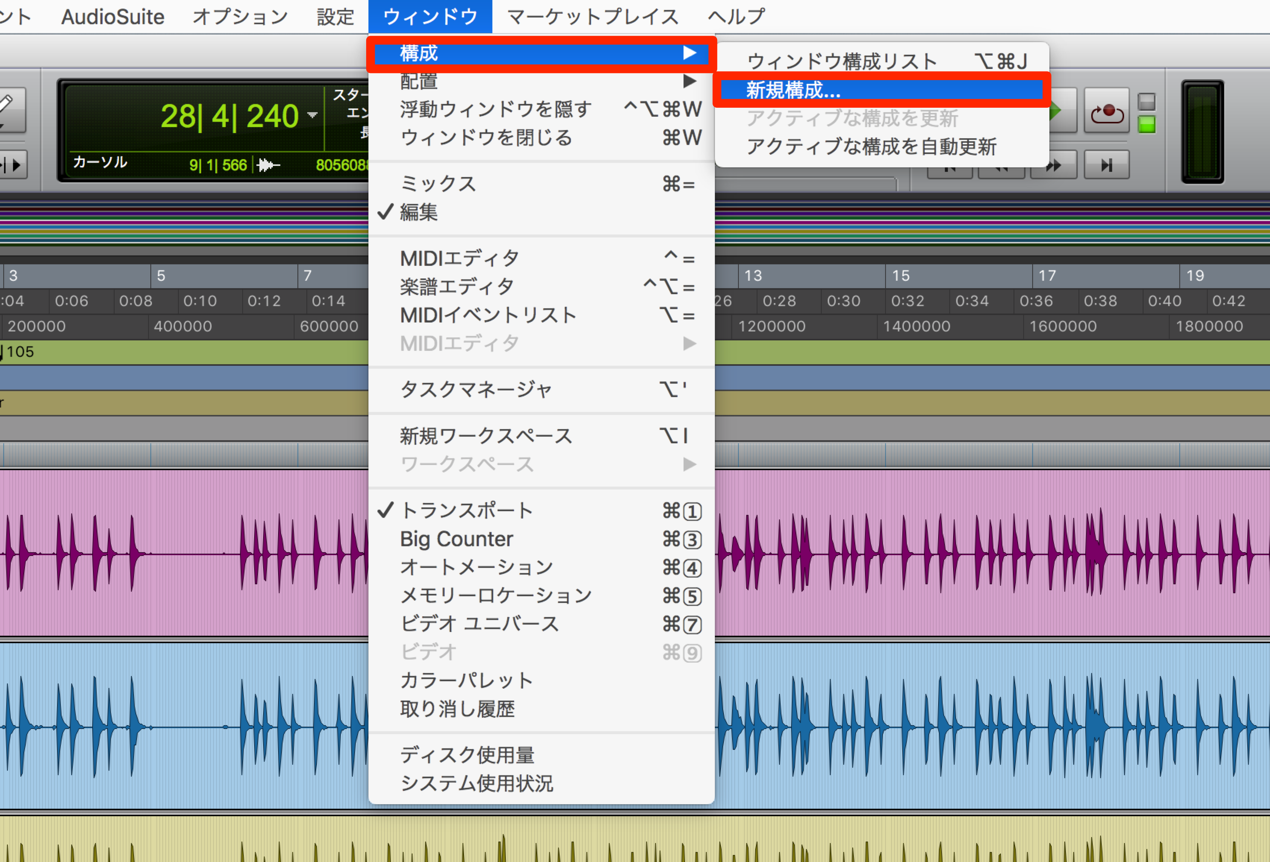Open the オプション menu
The image size is (1270, 862).
(240, 16)
